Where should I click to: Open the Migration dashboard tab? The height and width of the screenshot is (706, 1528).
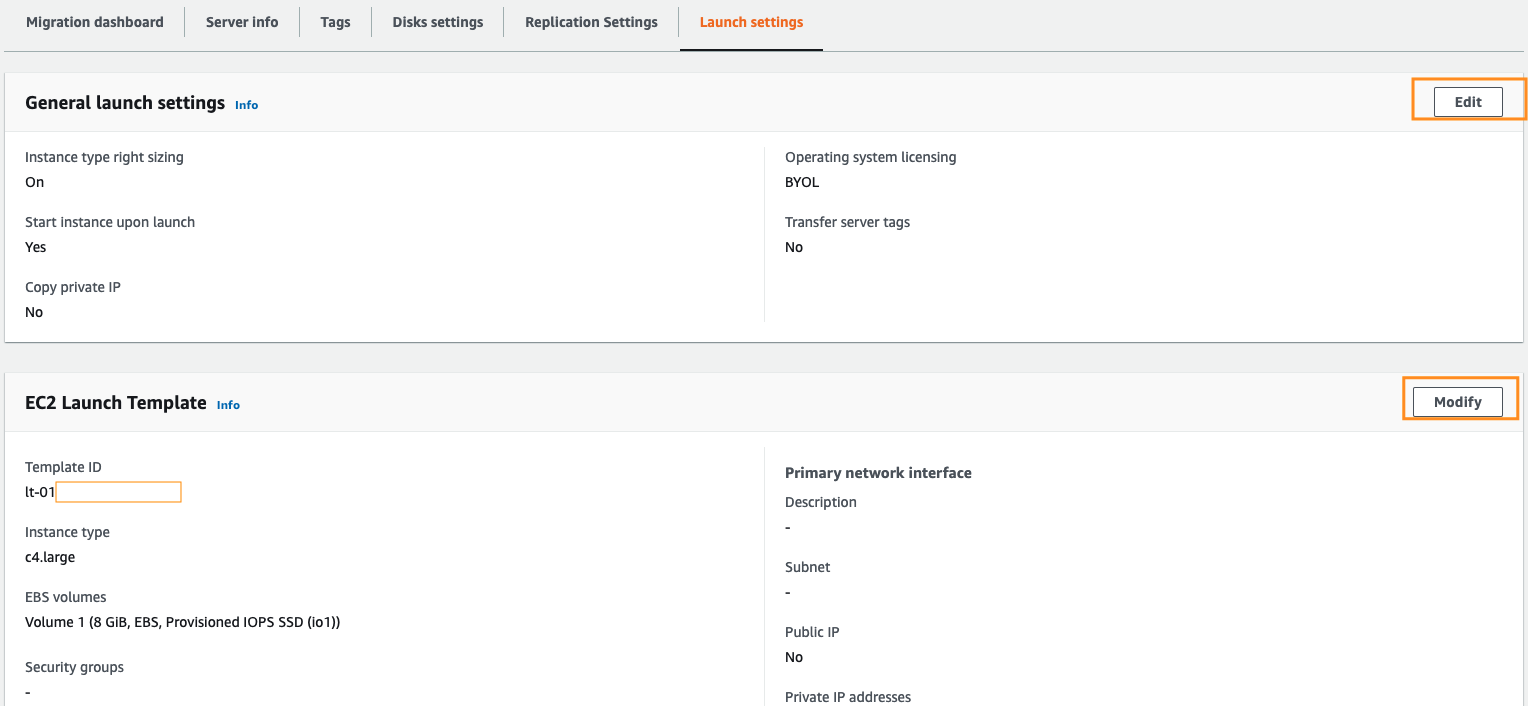click(x=95, y=22)
